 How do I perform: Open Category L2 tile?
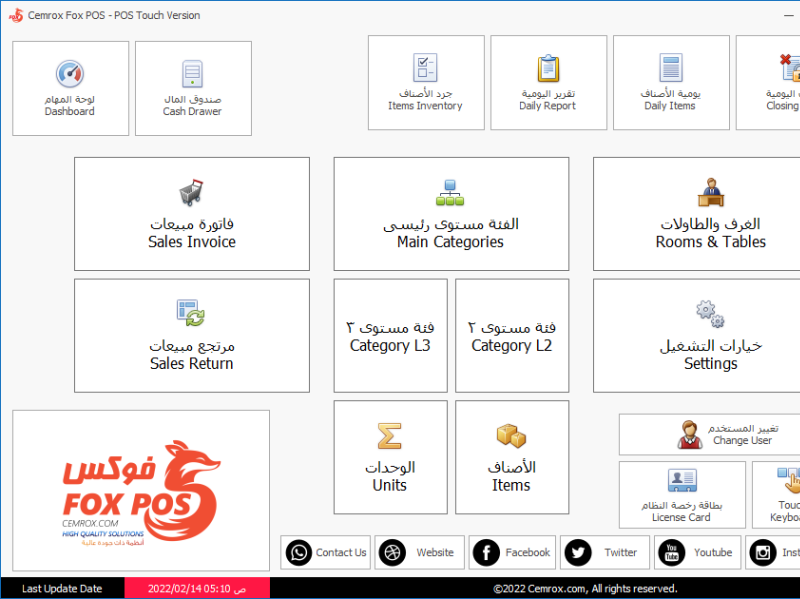[512, 336]
